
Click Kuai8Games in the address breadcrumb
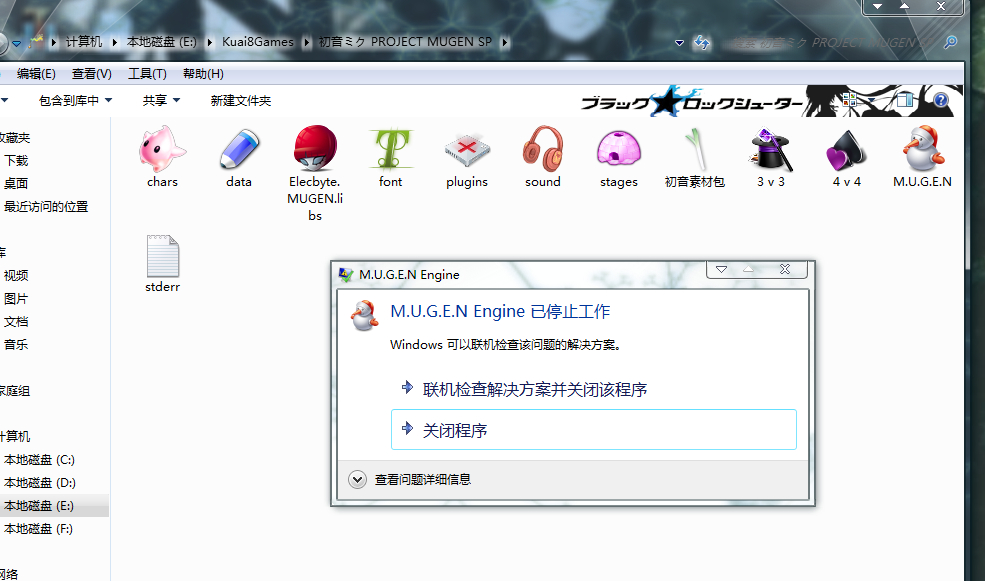click(258, 41)
